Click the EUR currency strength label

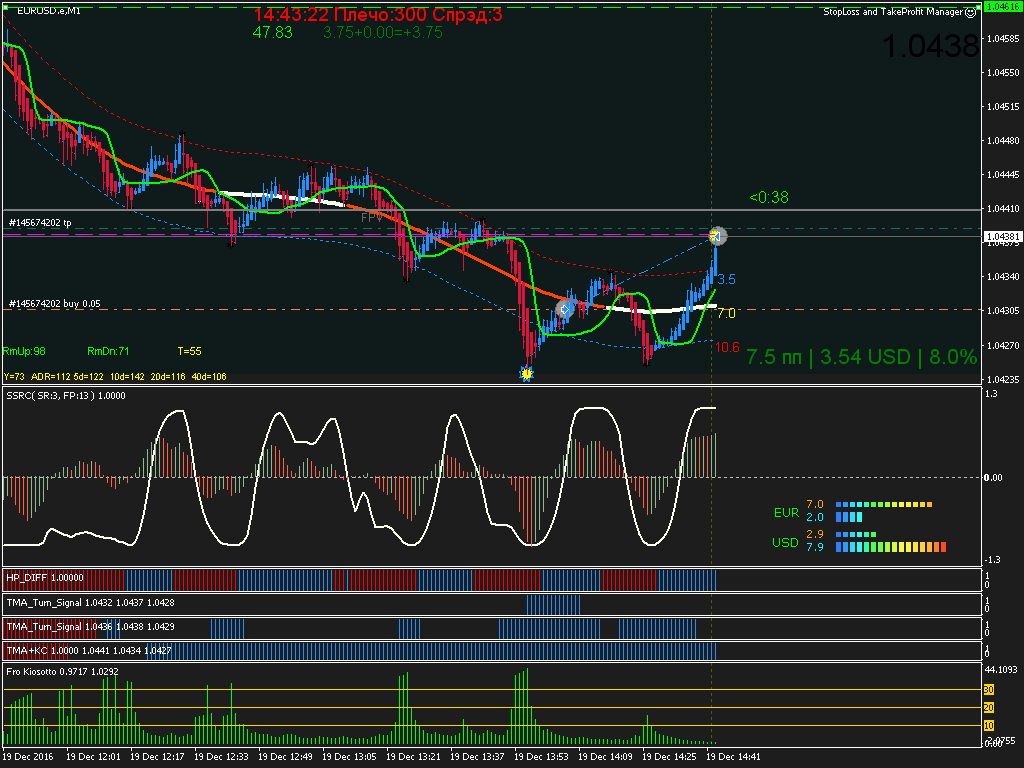[786, 513]
